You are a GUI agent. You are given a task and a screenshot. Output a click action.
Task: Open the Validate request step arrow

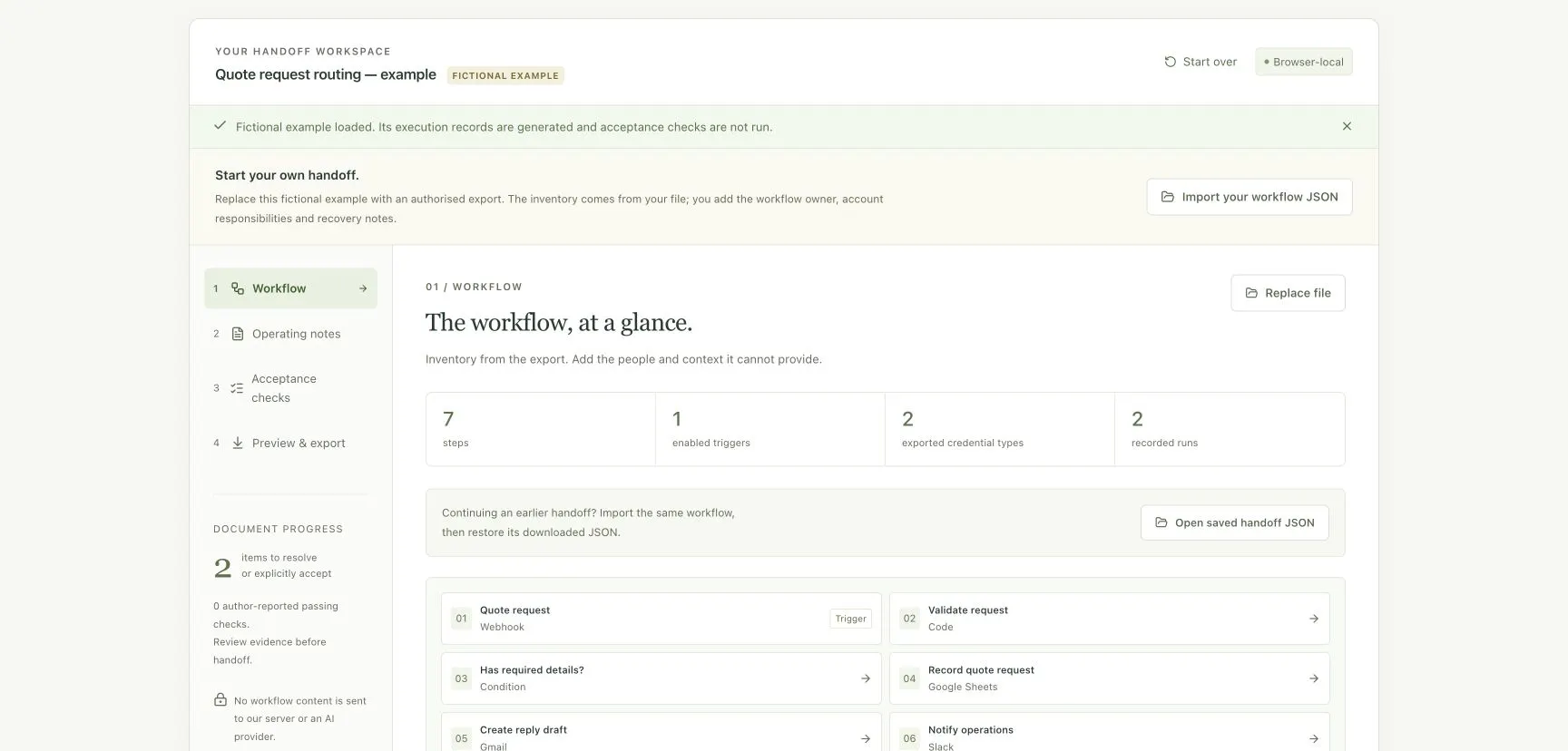1314,619
